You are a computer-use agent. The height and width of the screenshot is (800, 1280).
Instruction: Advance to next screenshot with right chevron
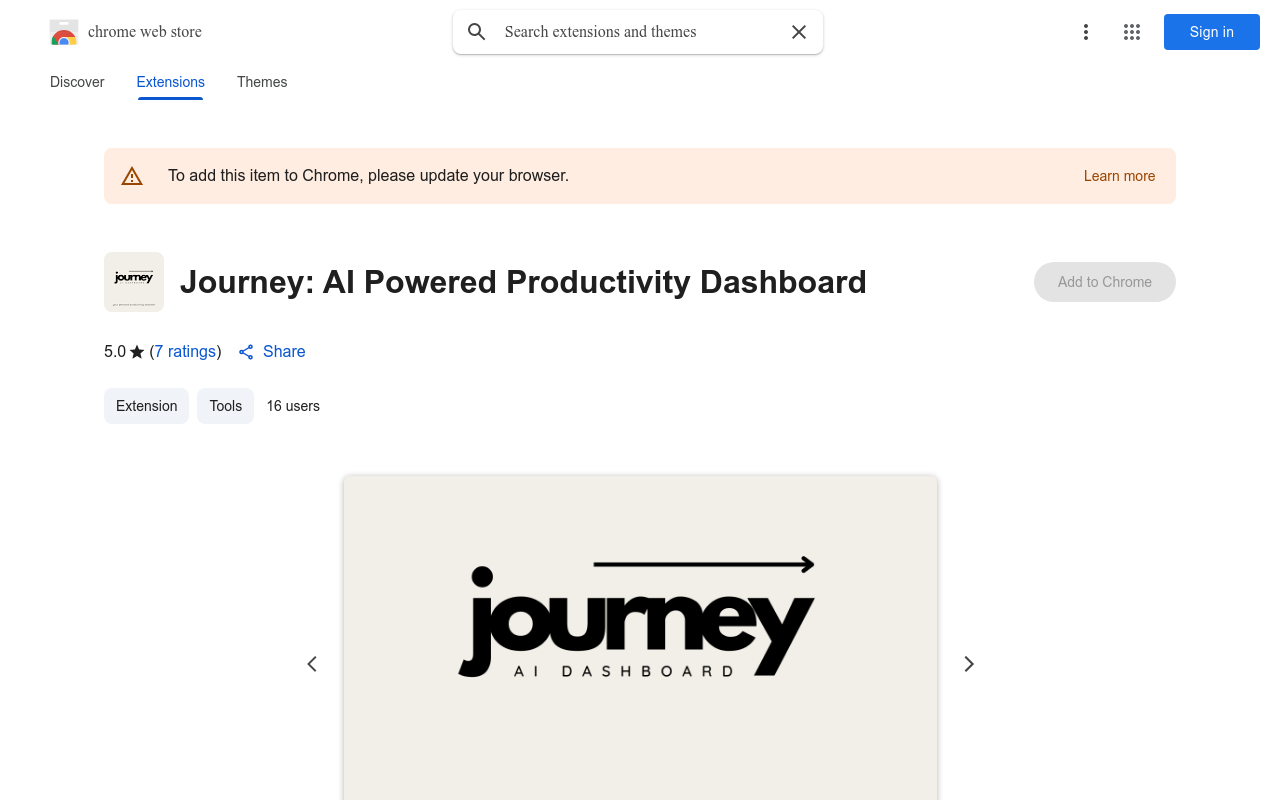click(968, 664)
